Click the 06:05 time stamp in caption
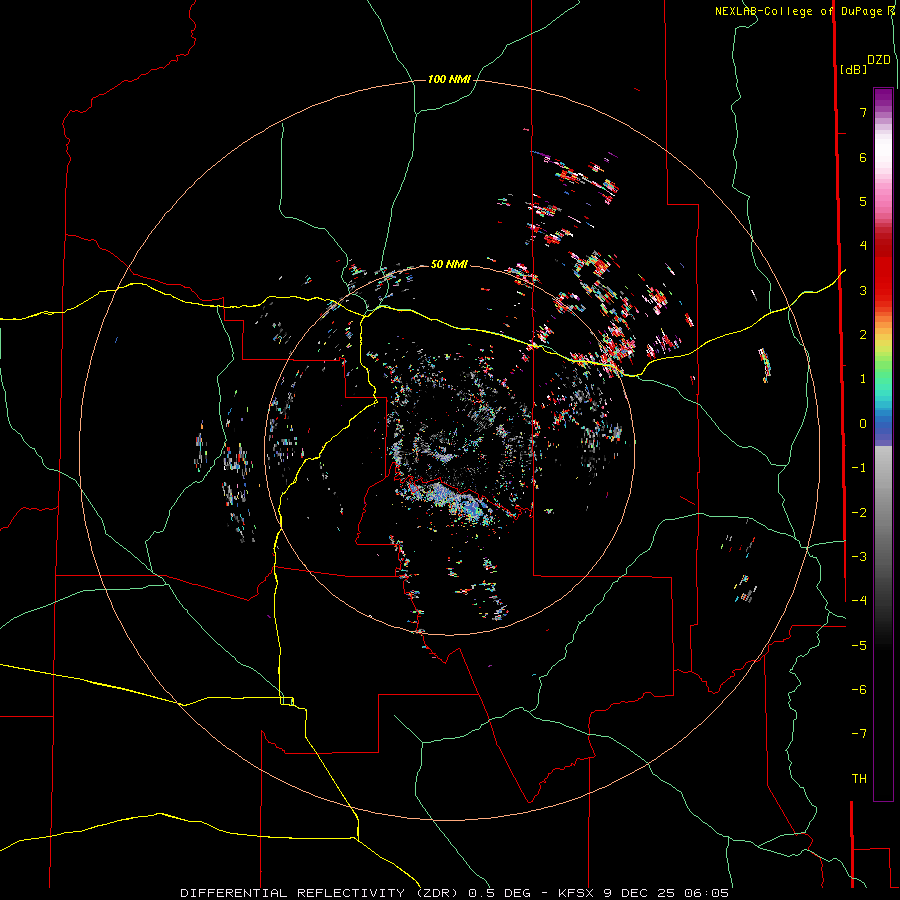The height and width of the screenshot is (900, 900). 707,893
